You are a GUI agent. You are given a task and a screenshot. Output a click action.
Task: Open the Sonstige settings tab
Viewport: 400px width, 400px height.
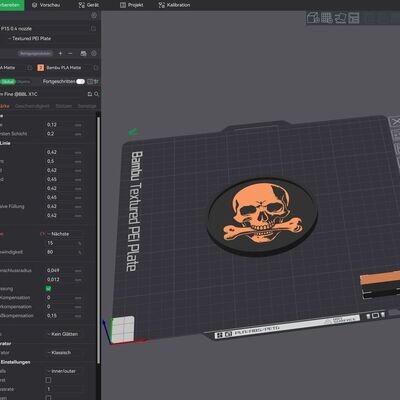coord(87,106)
